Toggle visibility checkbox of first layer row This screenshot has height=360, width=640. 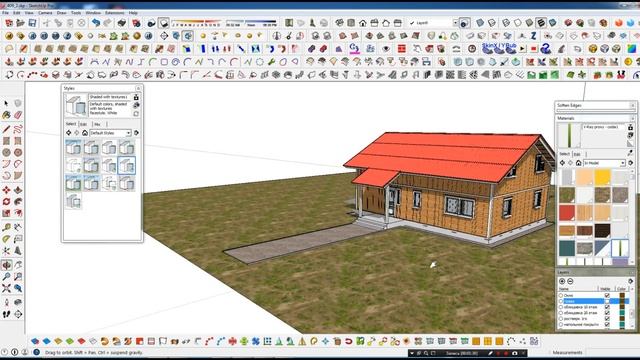pos(607,295)
